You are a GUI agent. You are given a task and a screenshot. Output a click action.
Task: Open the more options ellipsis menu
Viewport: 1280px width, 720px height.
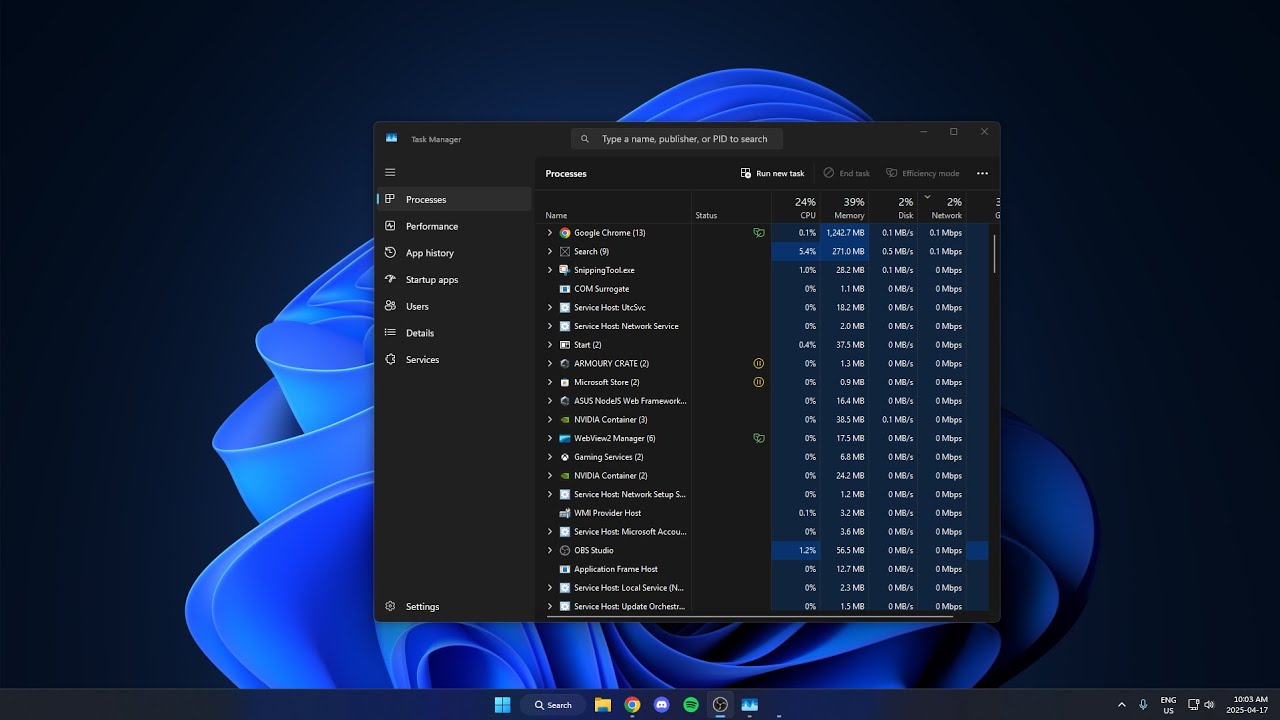[982, 173]
